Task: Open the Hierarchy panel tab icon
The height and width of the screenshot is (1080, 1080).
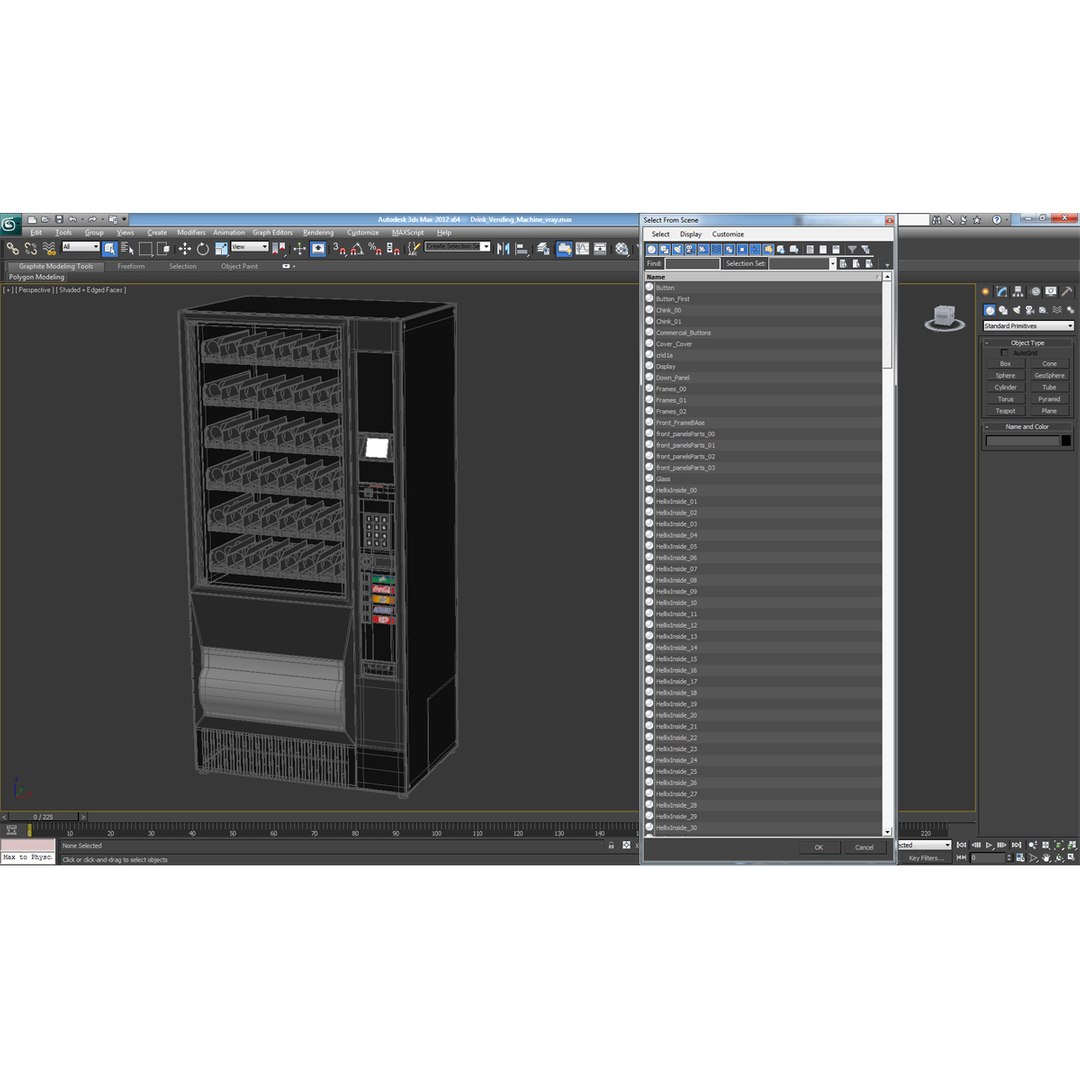Action: pos(1018,292)
